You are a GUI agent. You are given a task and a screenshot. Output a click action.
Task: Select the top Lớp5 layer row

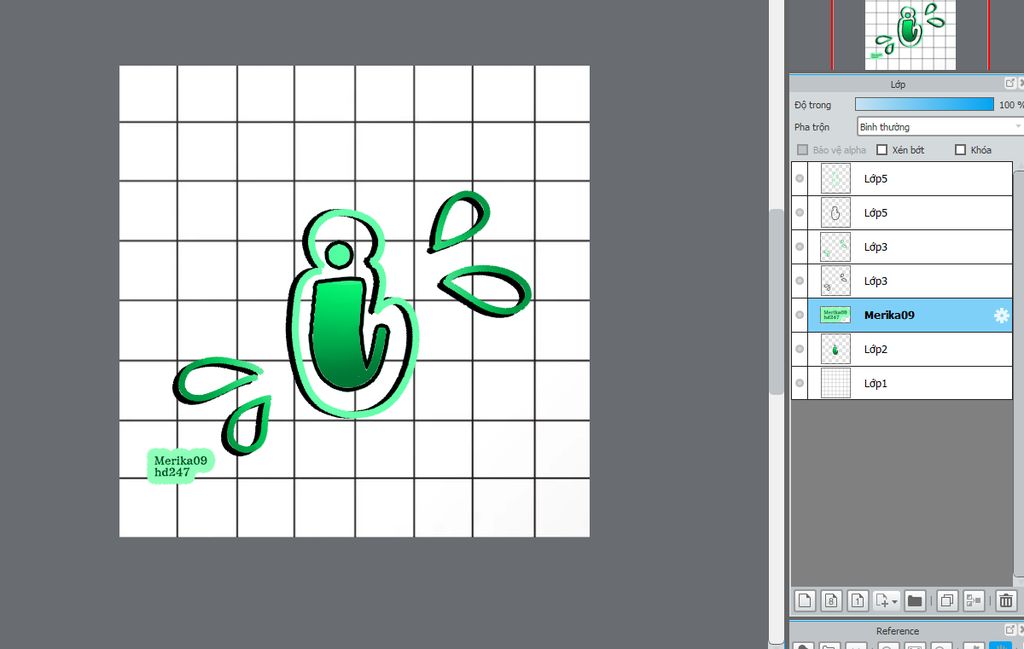click(902, 178)
